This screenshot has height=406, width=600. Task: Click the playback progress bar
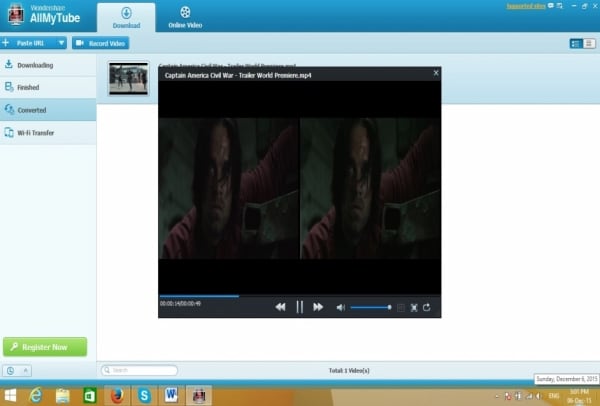coord(299,296)
